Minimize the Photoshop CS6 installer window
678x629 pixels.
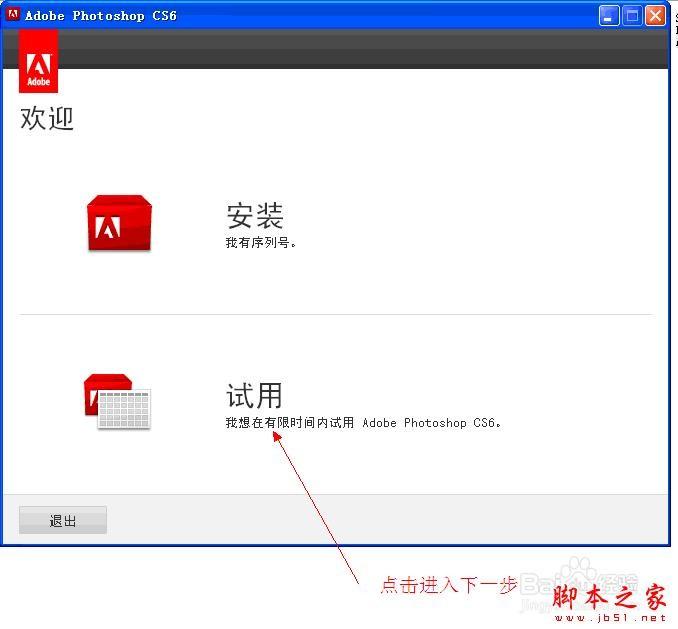click(x=609, y=16)
